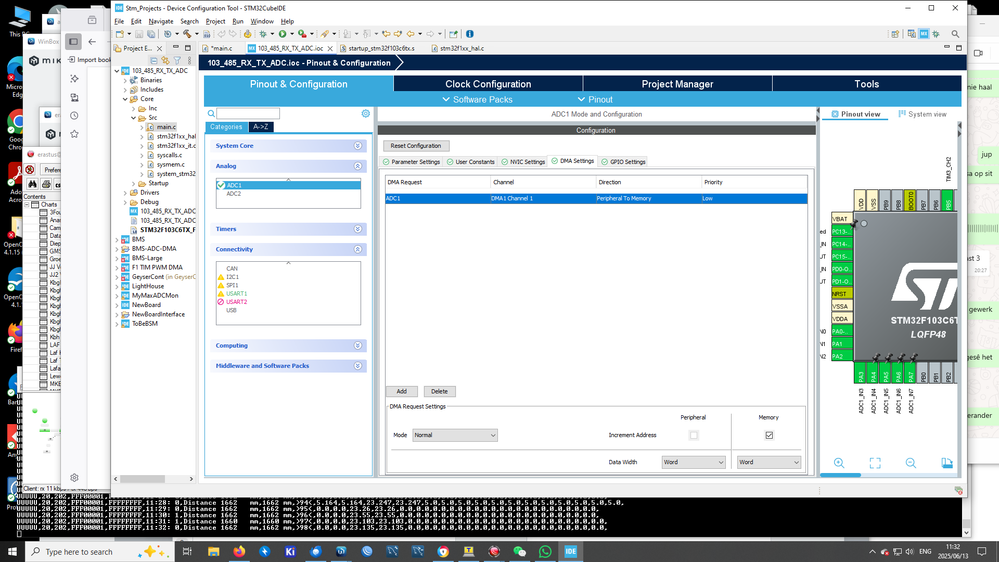Click the green Run button icon
This screenshot has width=999, height=562.
pos(282,34)
